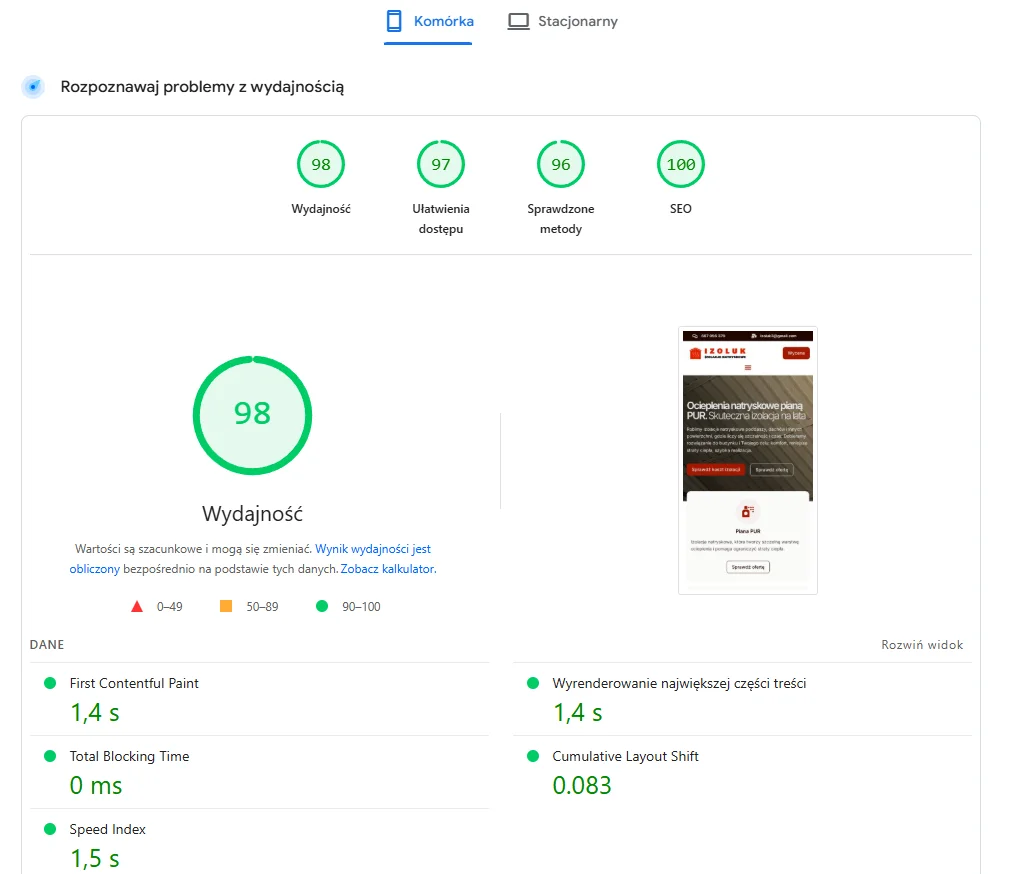The width and height of the screenshot is (1012, 874).
Task: Select the Sprawdzone metody score gauge 96
Action: pyautogui.click(x=561, y=164)
